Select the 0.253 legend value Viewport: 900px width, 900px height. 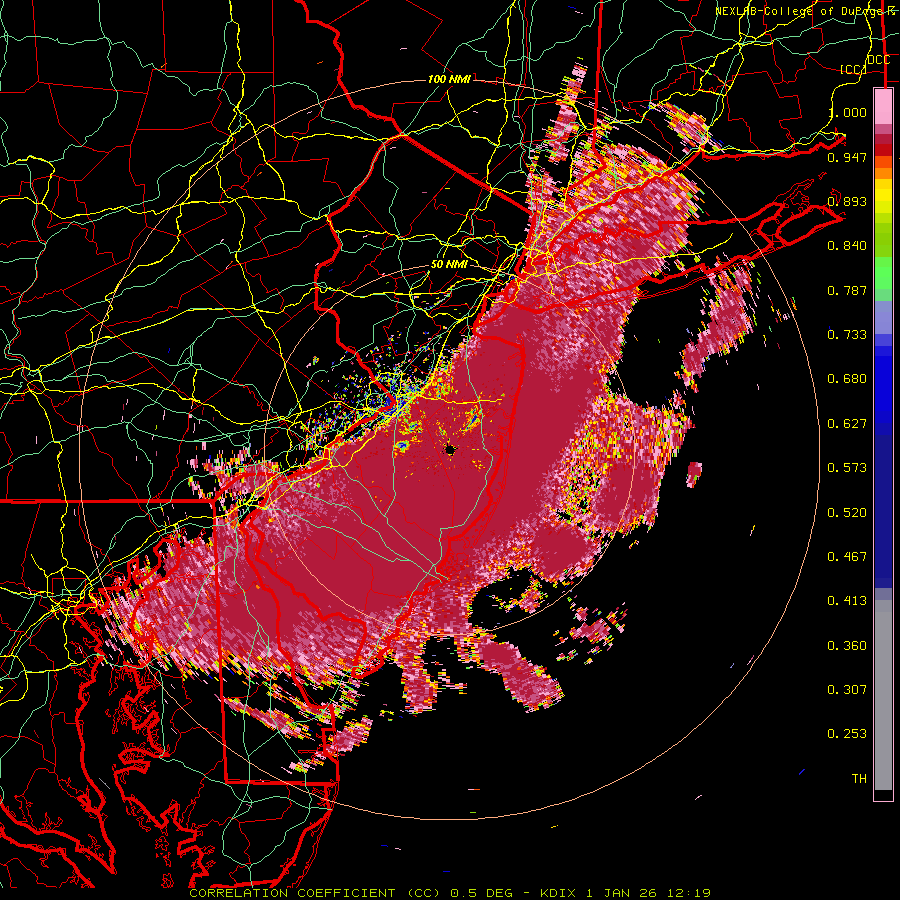pyautogui.click(x=847, y=734)
